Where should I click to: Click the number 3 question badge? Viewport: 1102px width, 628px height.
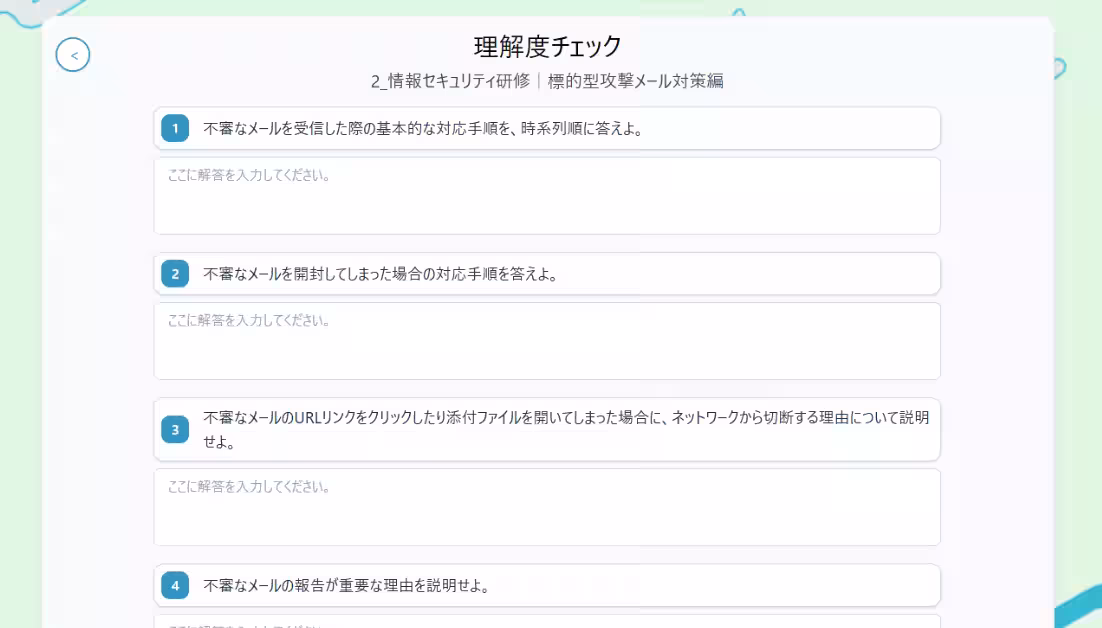[x=175, y=430]
